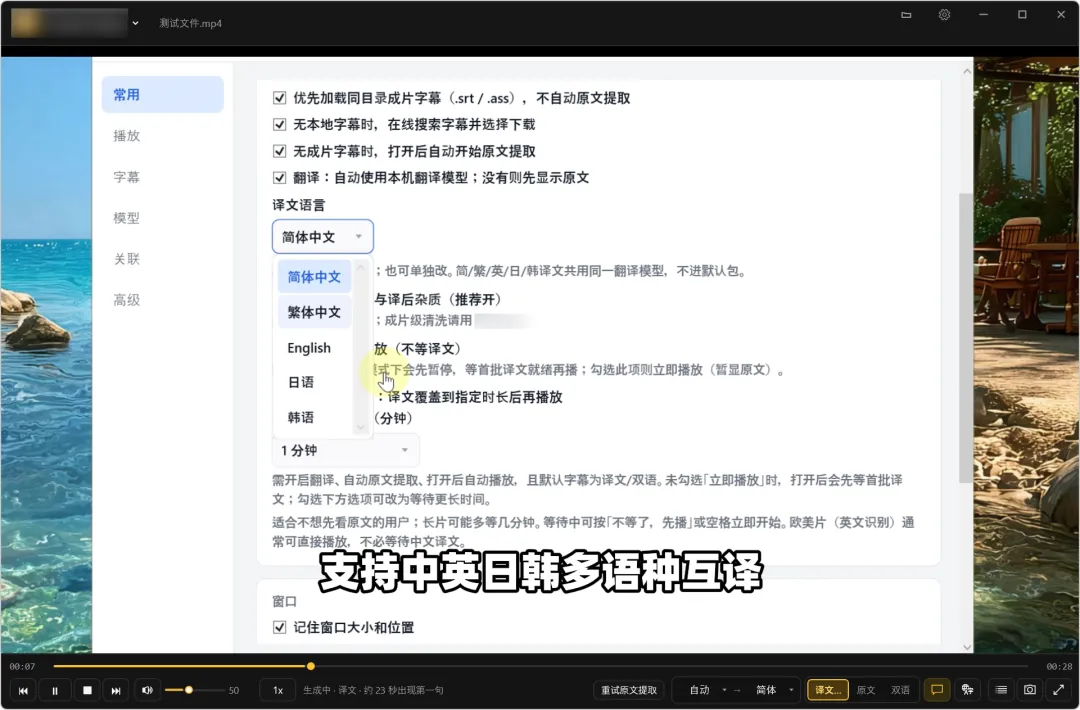This screenshot has height=710, width=1080.
Task: Click the video progress bar handle
Action: point(311,666)
